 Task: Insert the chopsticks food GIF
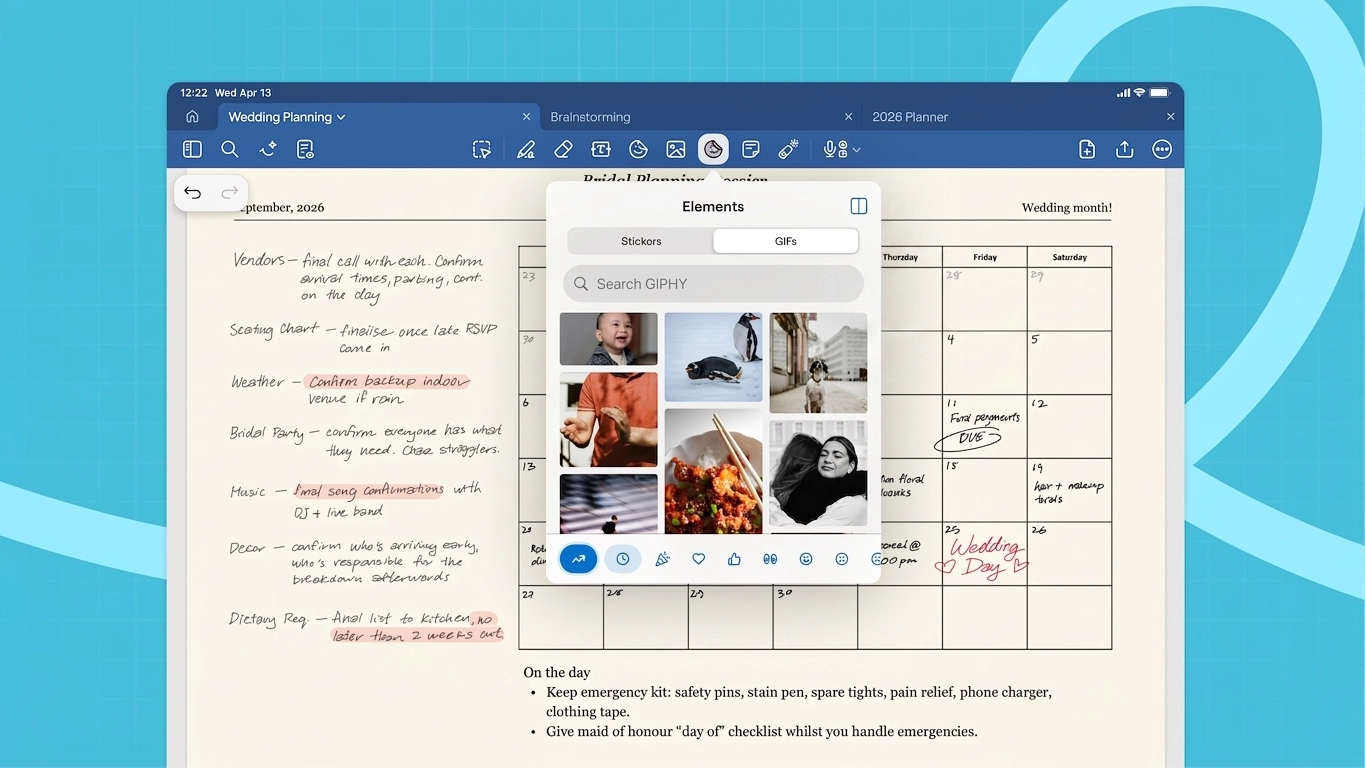(x=713, y=471)
